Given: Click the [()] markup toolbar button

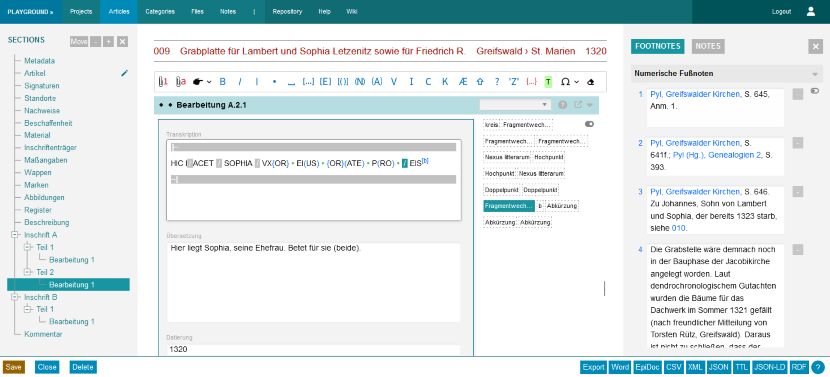Looking at the screenshot, I should pos(342,82).
